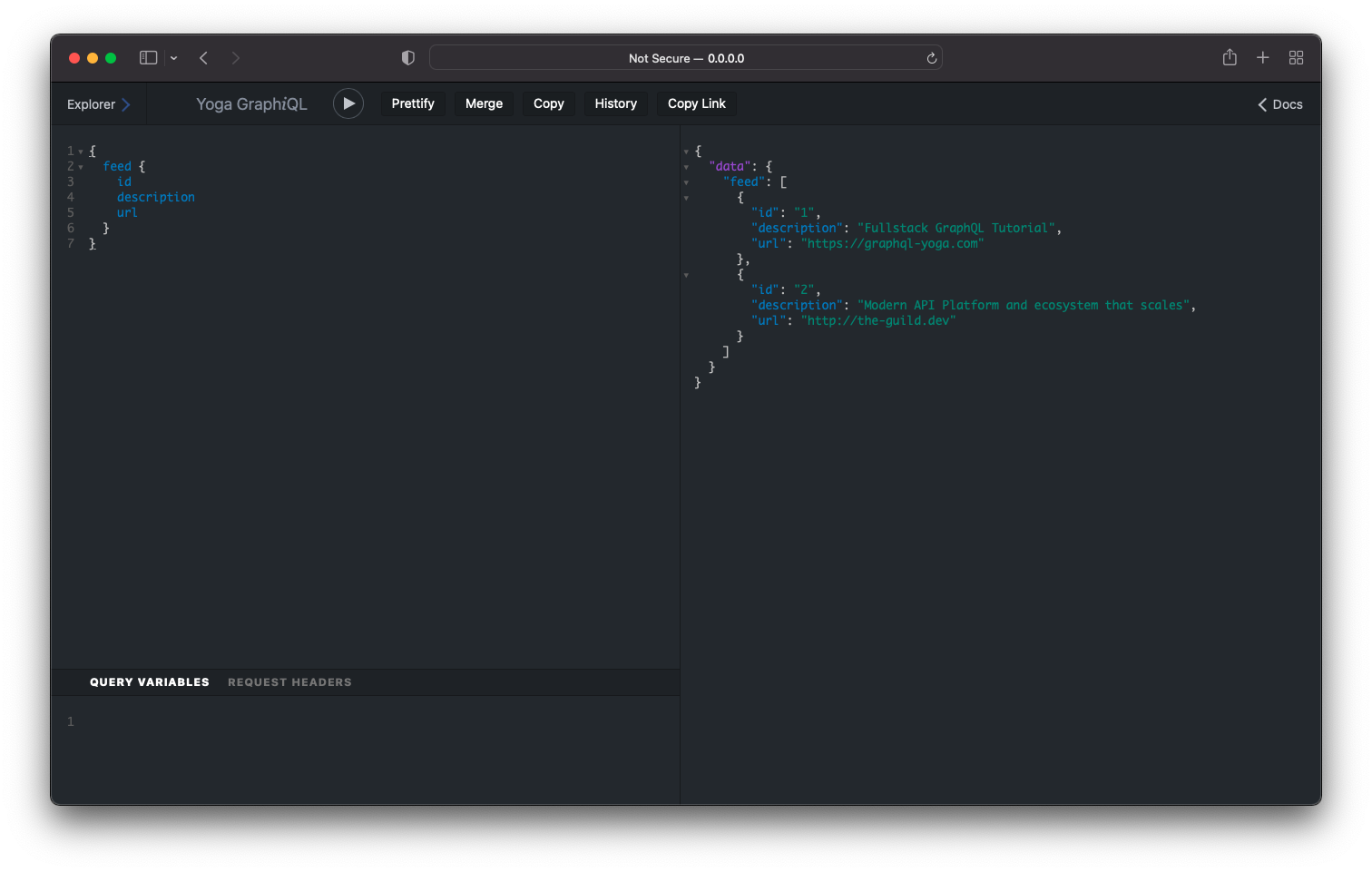Viewport: 1372px width, 872px height.
Task: Open the tab overview grid icon
Action: [1296, 57]
